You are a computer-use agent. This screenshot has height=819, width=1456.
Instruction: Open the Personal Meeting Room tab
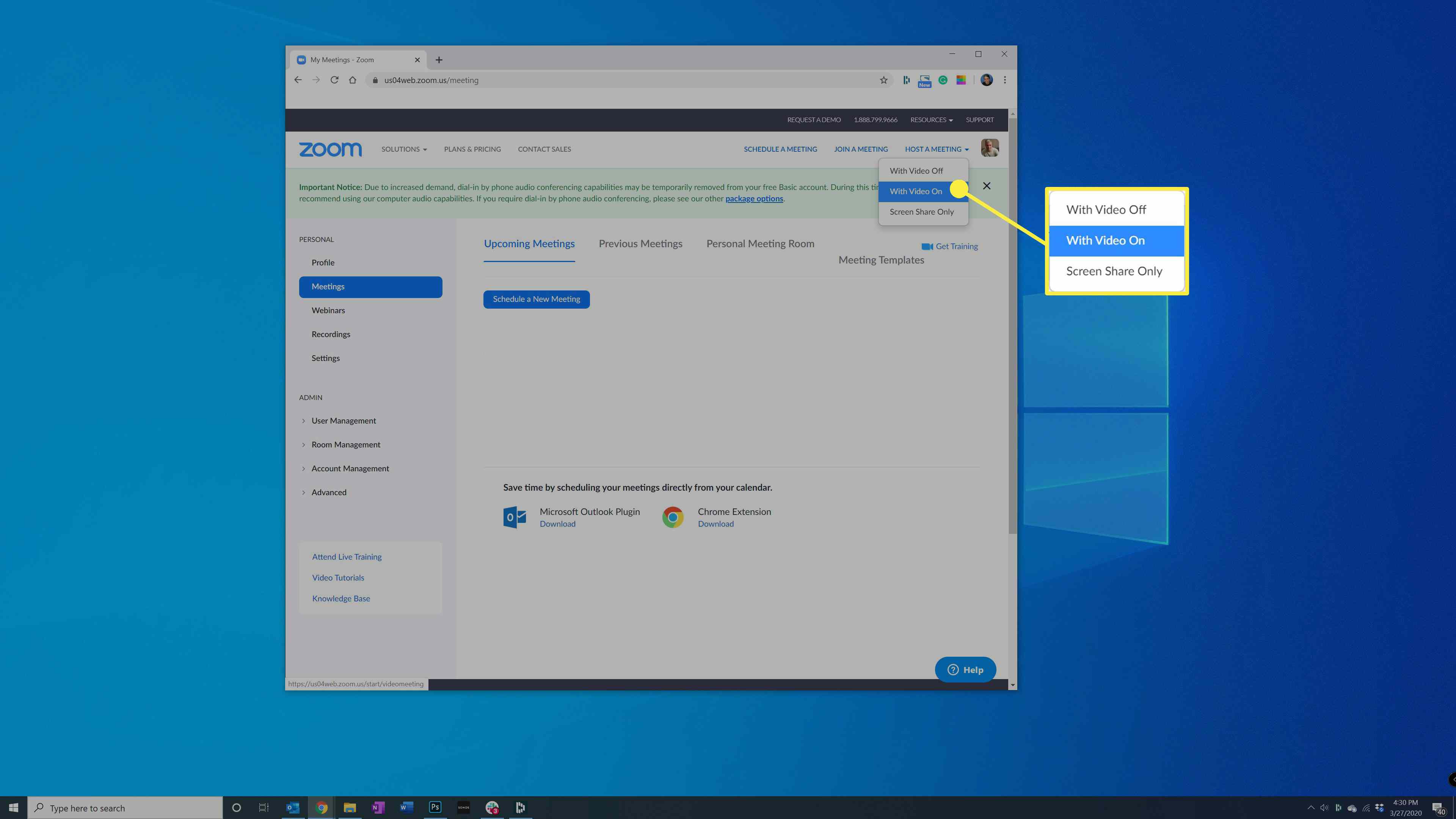pyautogui.click(x=760, y=243)
